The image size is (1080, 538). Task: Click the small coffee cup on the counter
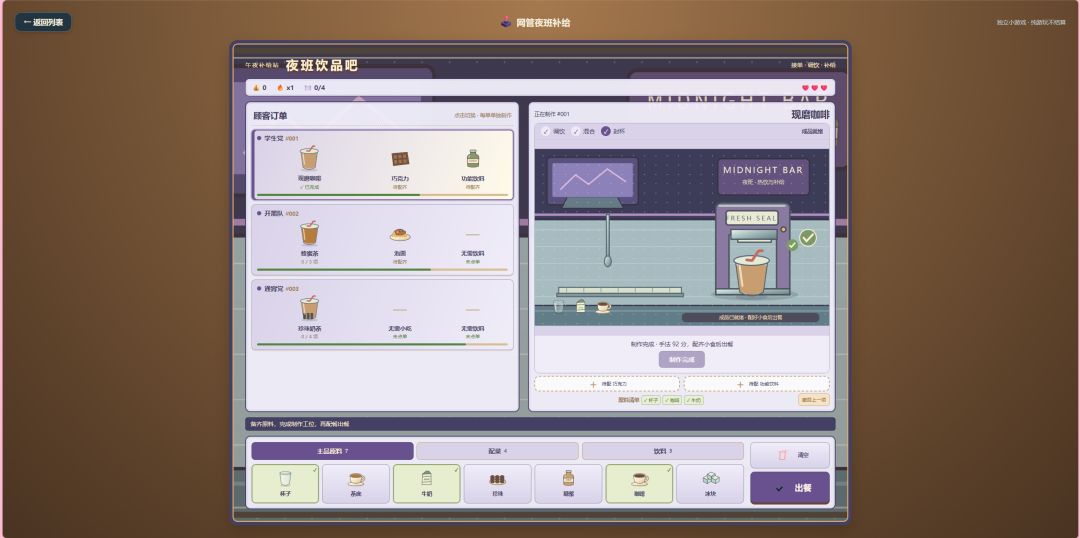[603, 307]
